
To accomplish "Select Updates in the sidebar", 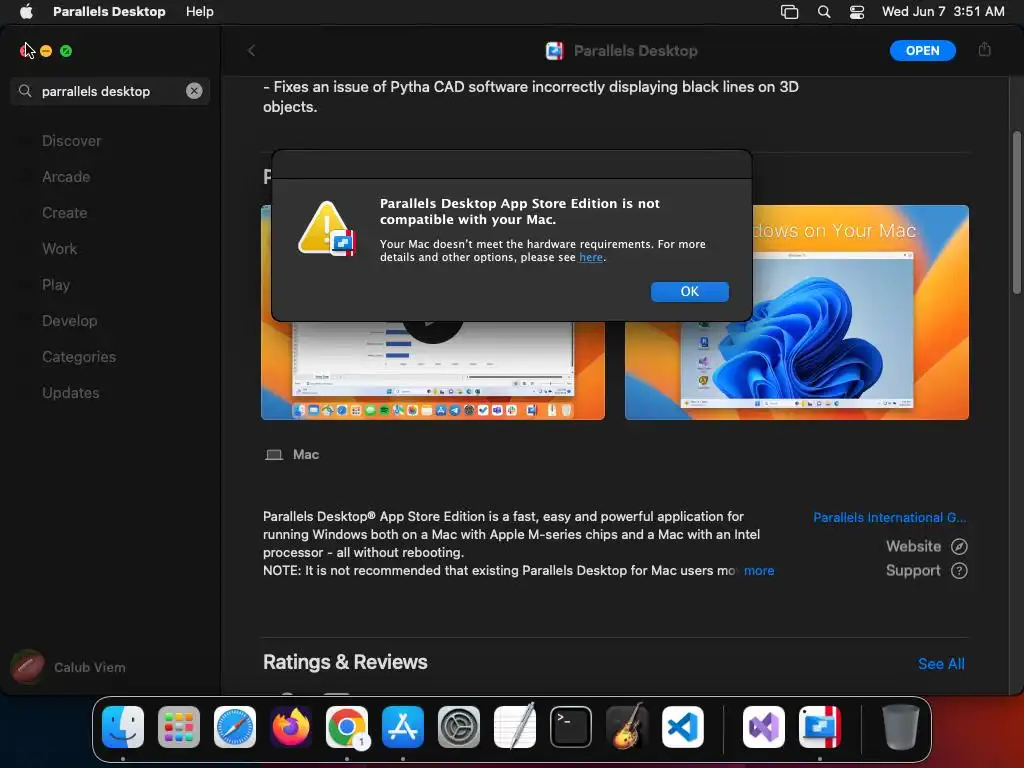I will pyautogui.click(x=71, y=392).
